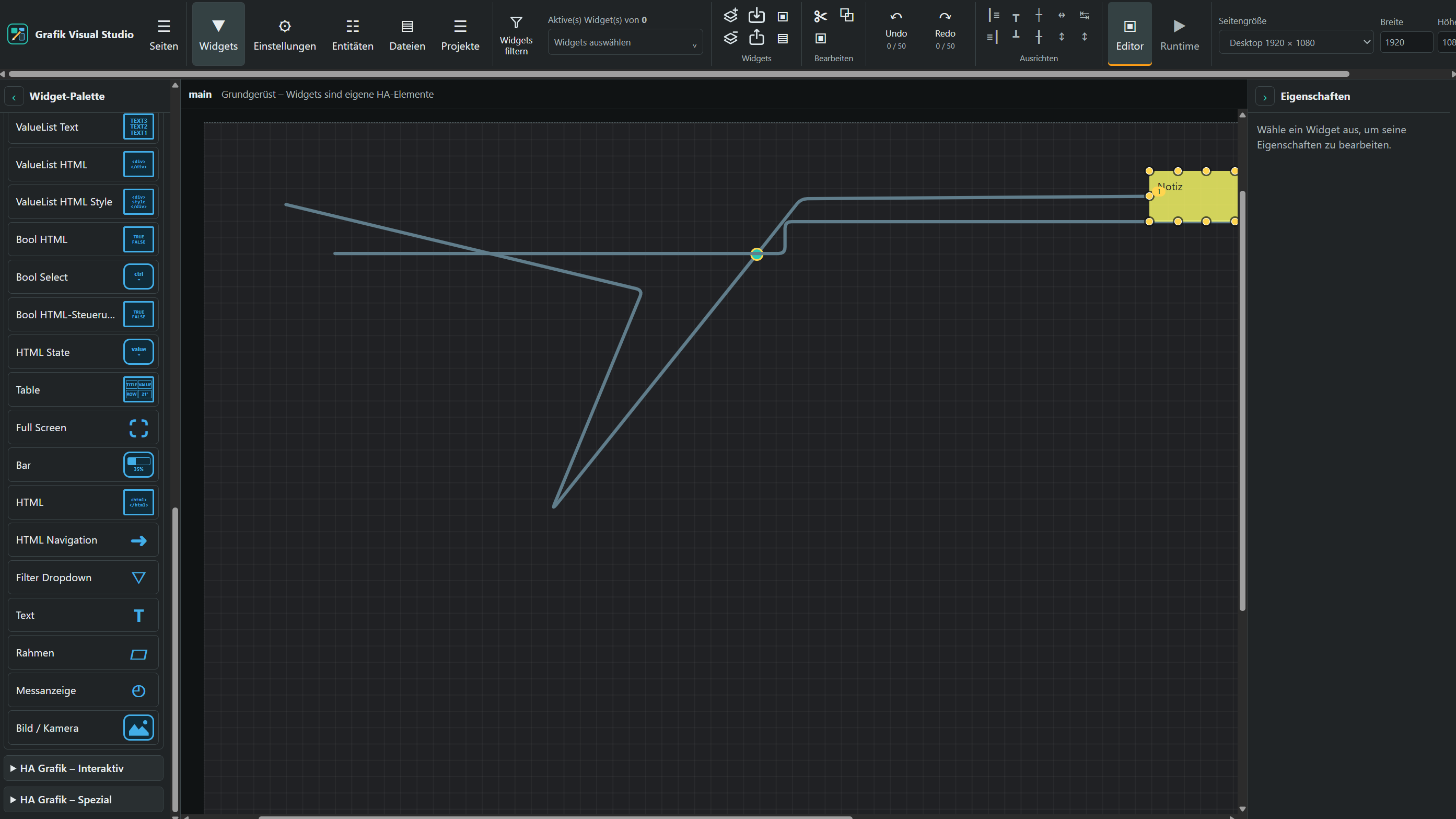Image resolution: width=1456 pixels, height=819 pixels.
Task: Pick the Bool Select widget in palette
Action: click(x=83, y=277)
